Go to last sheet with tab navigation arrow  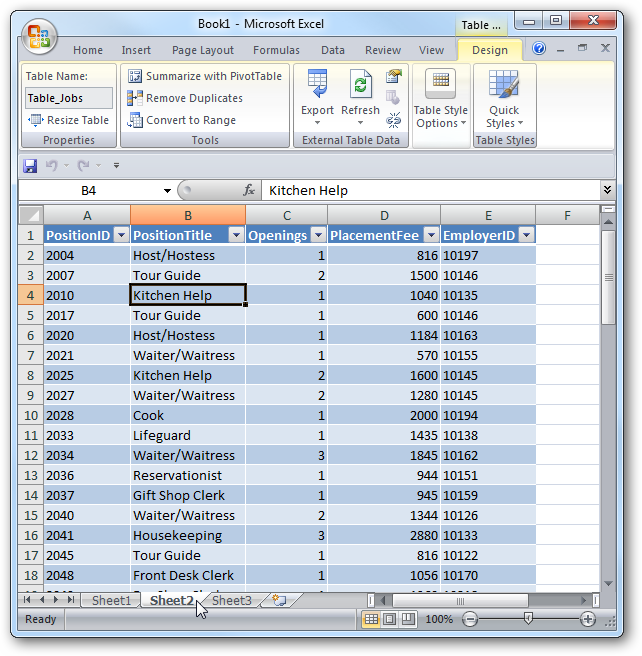coord(71,600)
